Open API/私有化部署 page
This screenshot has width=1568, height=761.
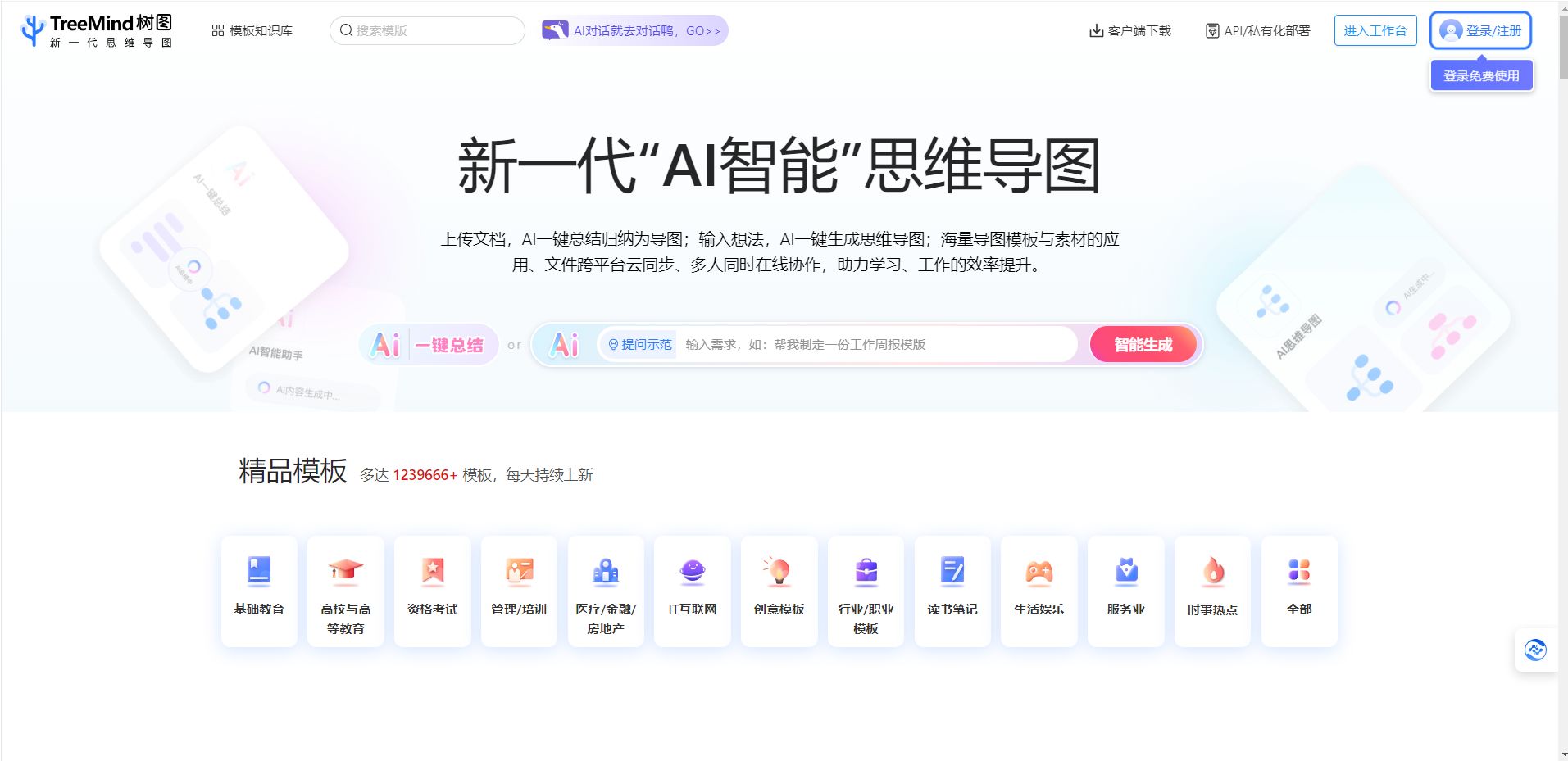[1257, 30]
